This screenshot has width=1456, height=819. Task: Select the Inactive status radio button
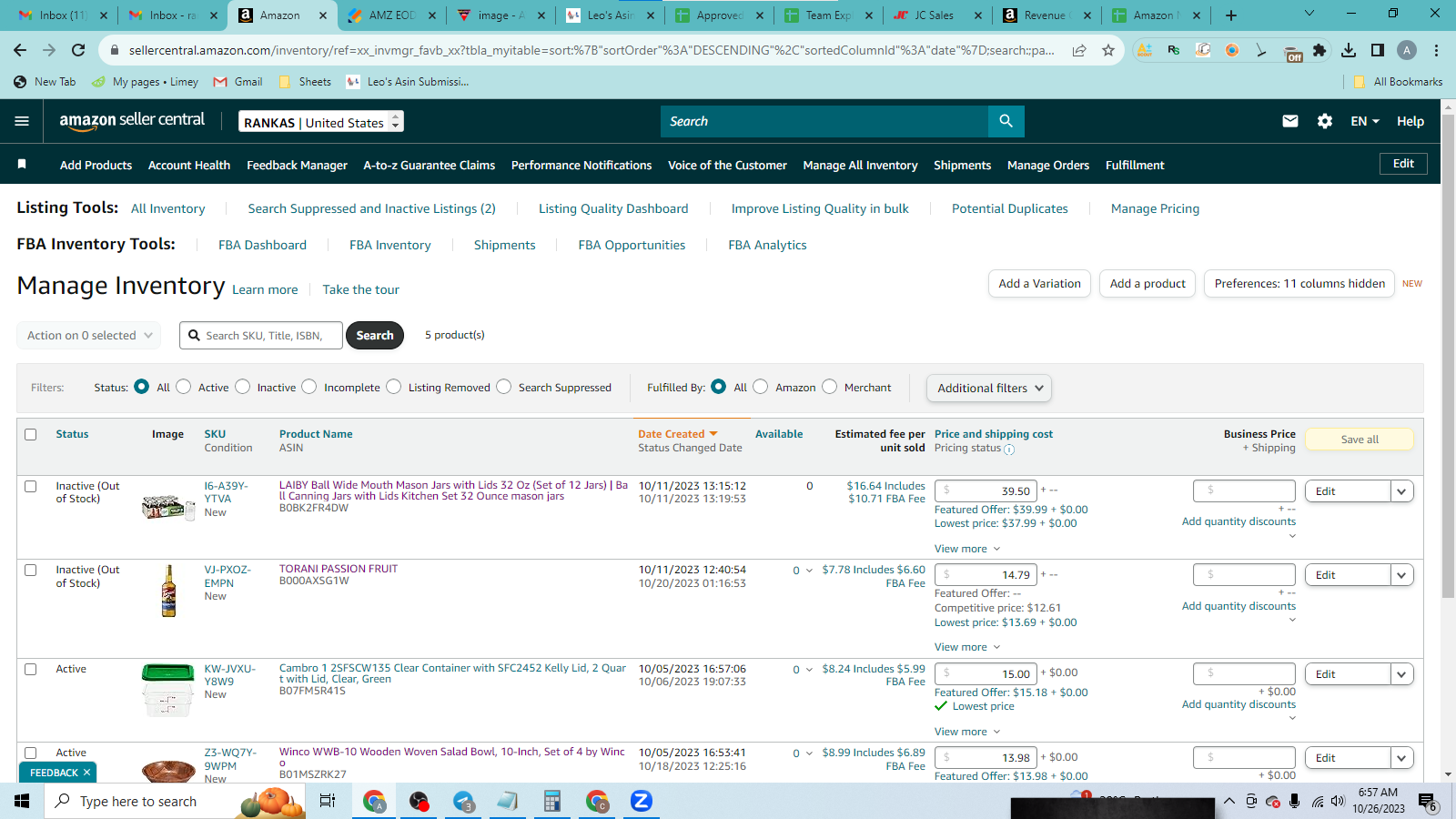pyautogui.click(x=243, y=387)
